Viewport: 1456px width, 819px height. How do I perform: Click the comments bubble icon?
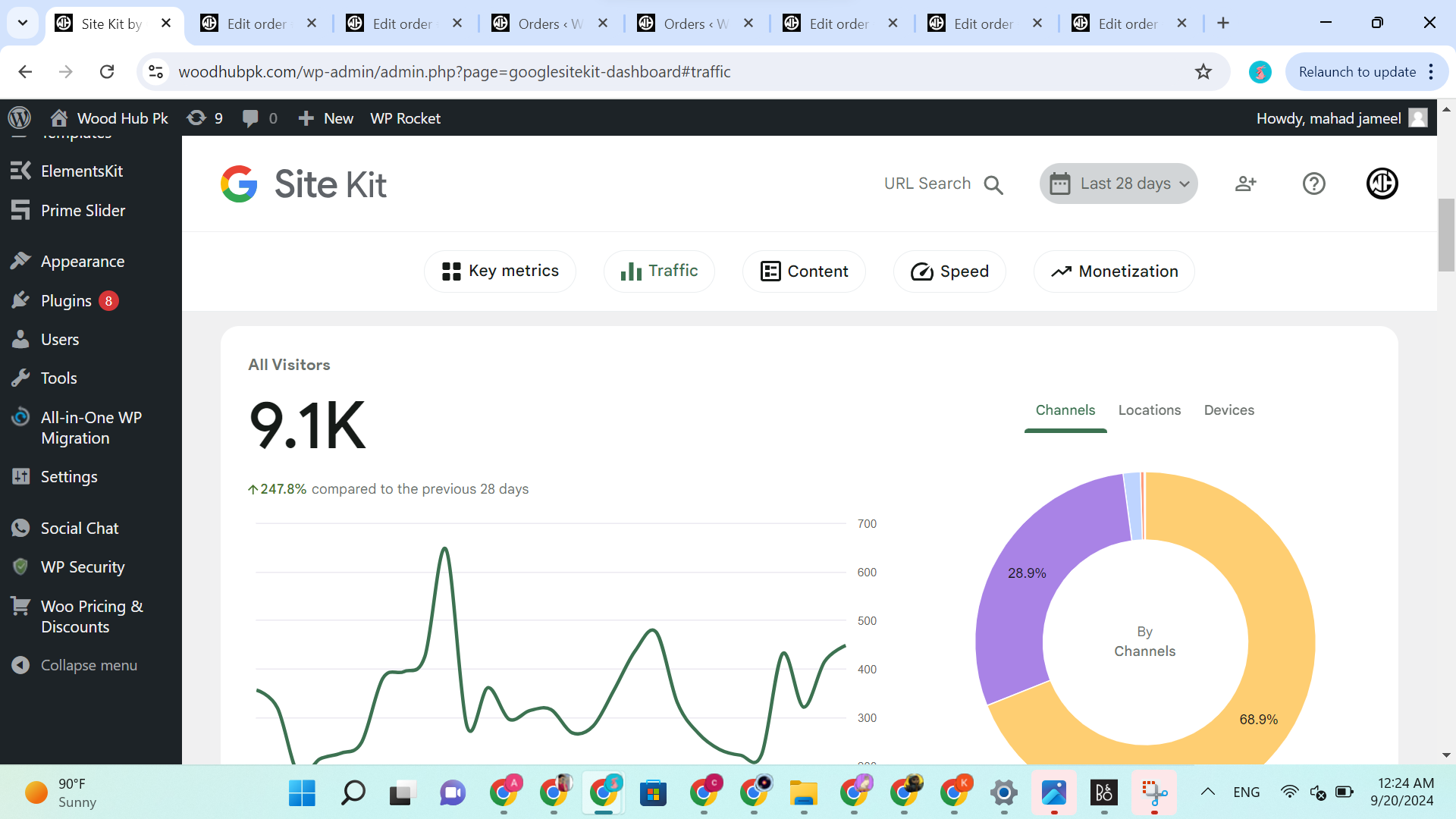(250, 118)
